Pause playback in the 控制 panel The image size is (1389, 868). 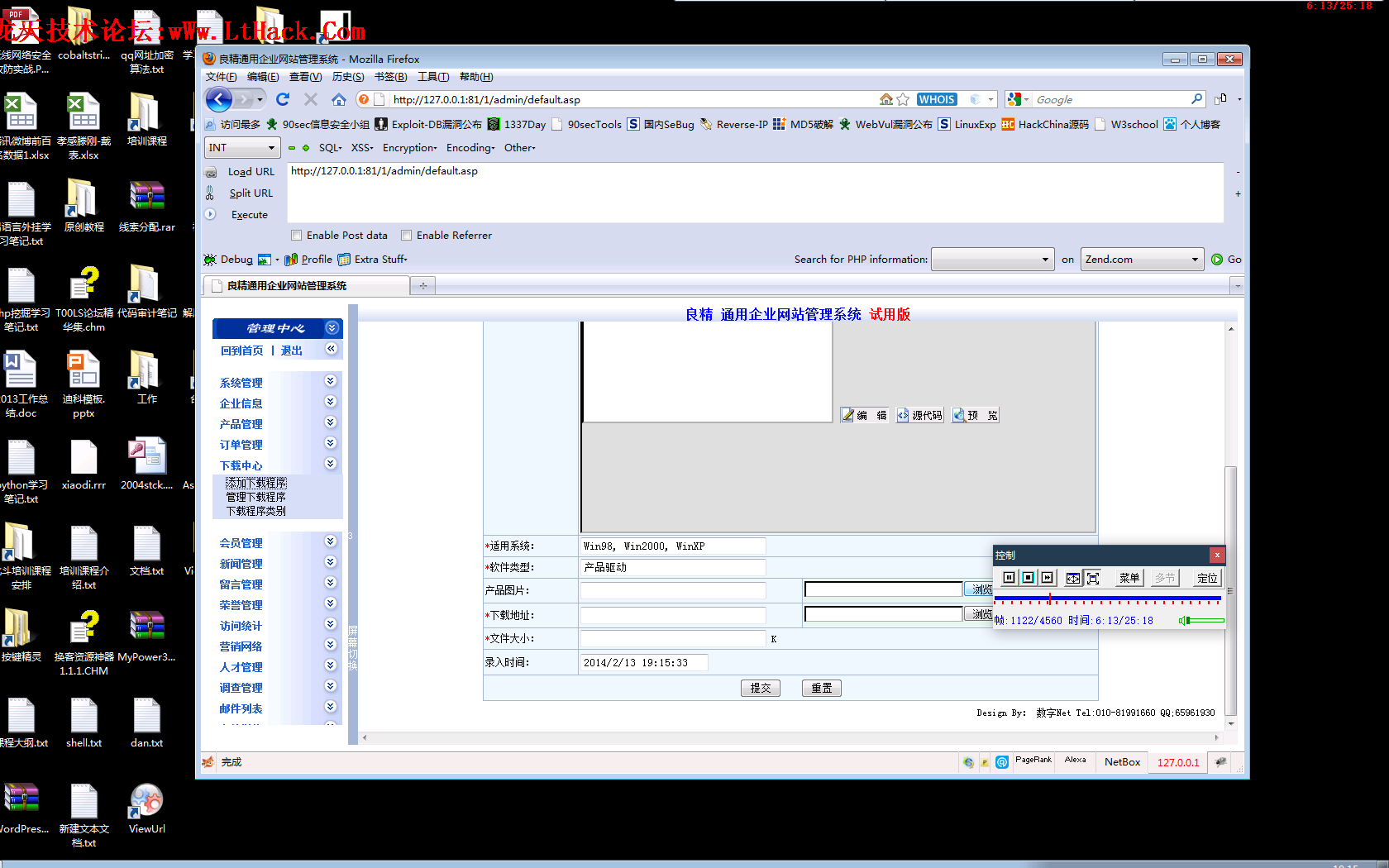[x=1009, y=578]
